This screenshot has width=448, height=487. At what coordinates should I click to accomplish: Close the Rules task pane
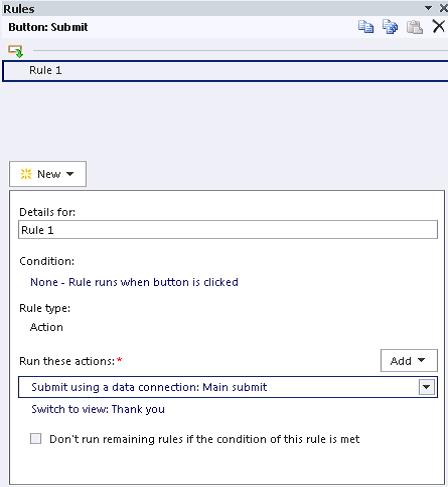click(444, 8)
